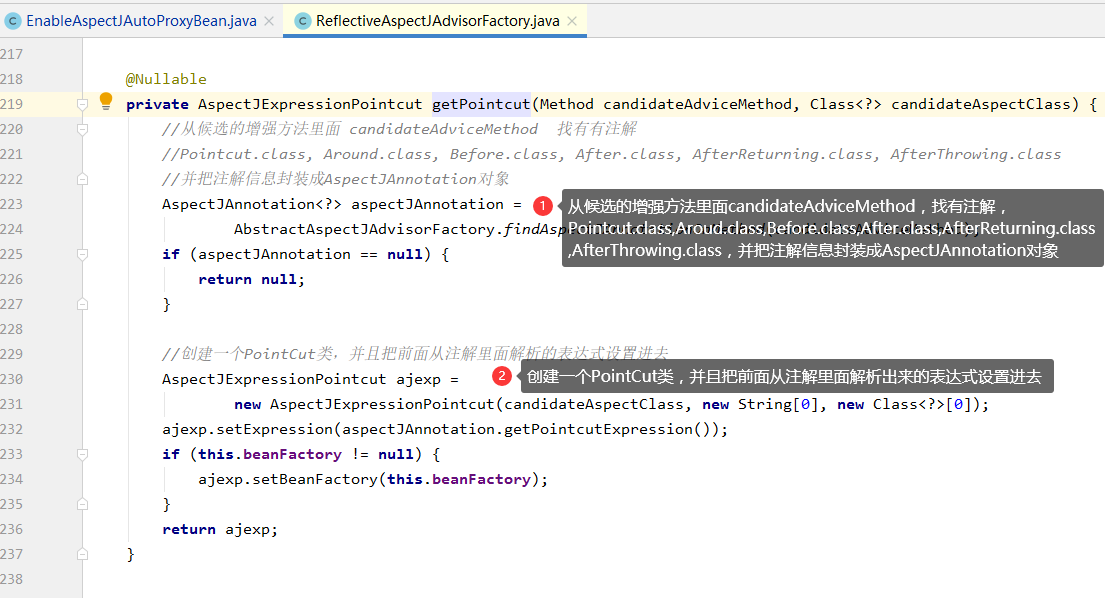Collapse the getPointcut method fold at line 219

(x=82, y=104)
